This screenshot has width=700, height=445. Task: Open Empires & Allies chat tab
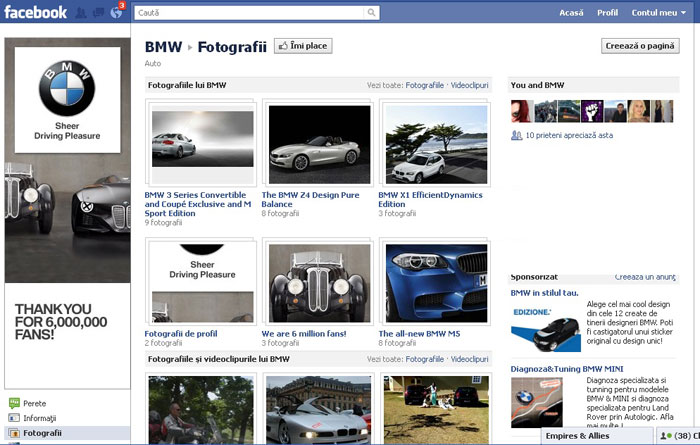(x=597, y=436)
